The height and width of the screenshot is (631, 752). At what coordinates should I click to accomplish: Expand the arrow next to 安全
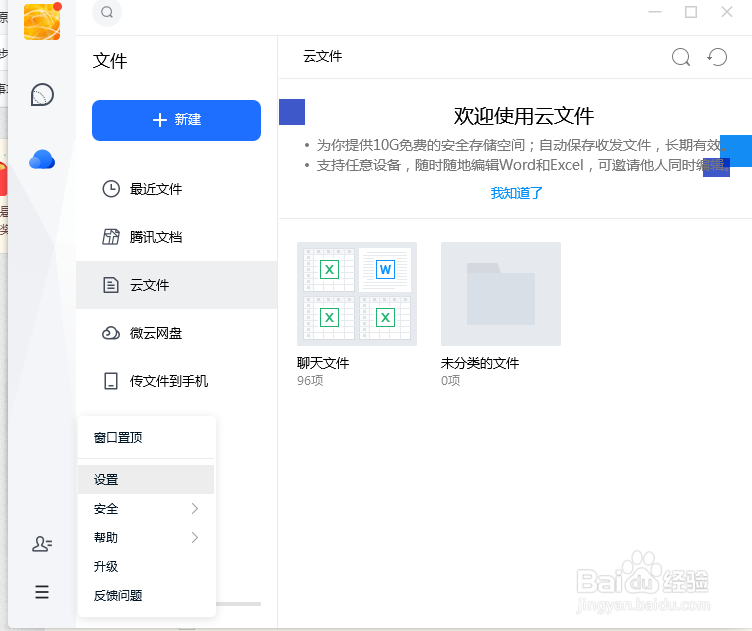click(x=195, y=509)
